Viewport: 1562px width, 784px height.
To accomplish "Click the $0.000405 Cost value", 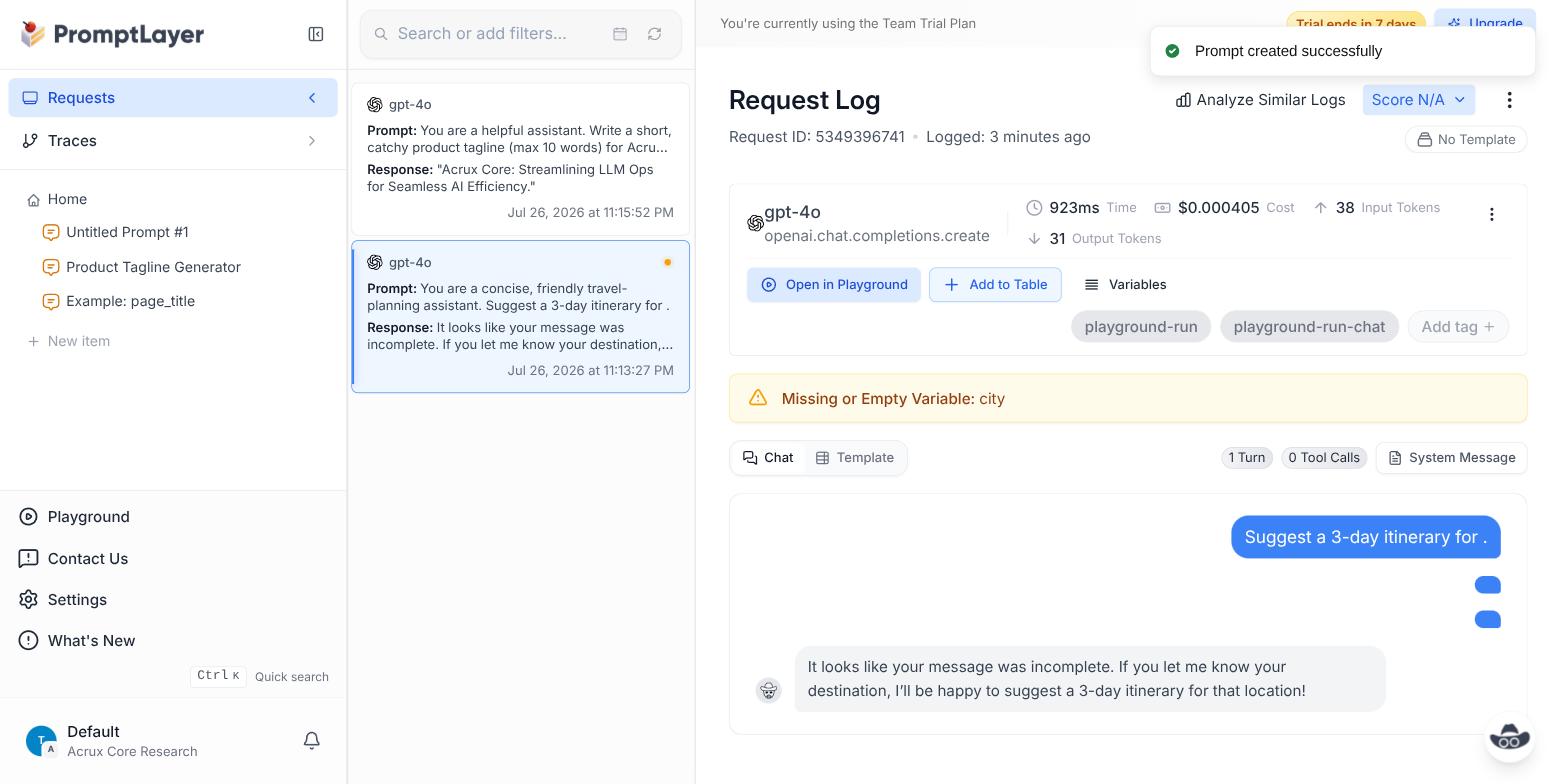I will pos(1218,208).
